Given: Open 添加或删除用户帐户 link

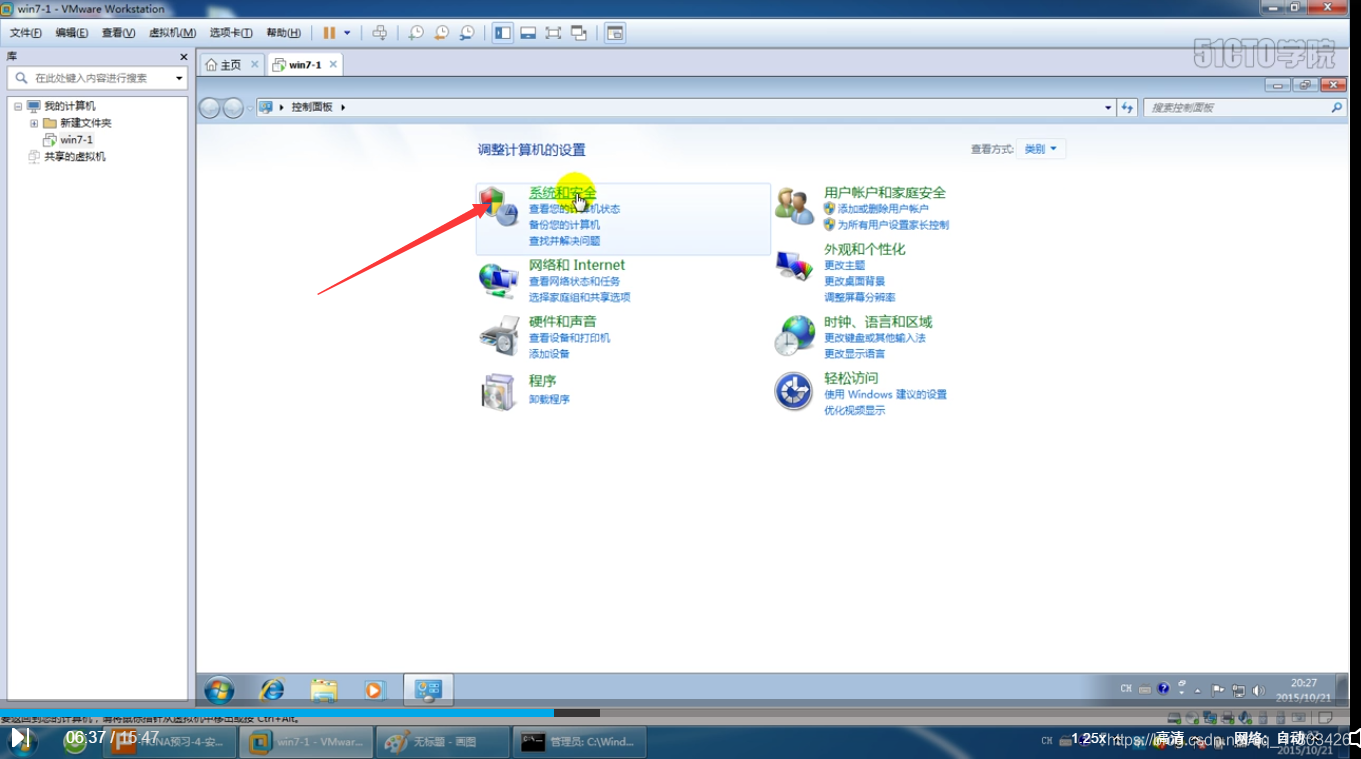Looking at the screenshot, I should click(883, 209).
